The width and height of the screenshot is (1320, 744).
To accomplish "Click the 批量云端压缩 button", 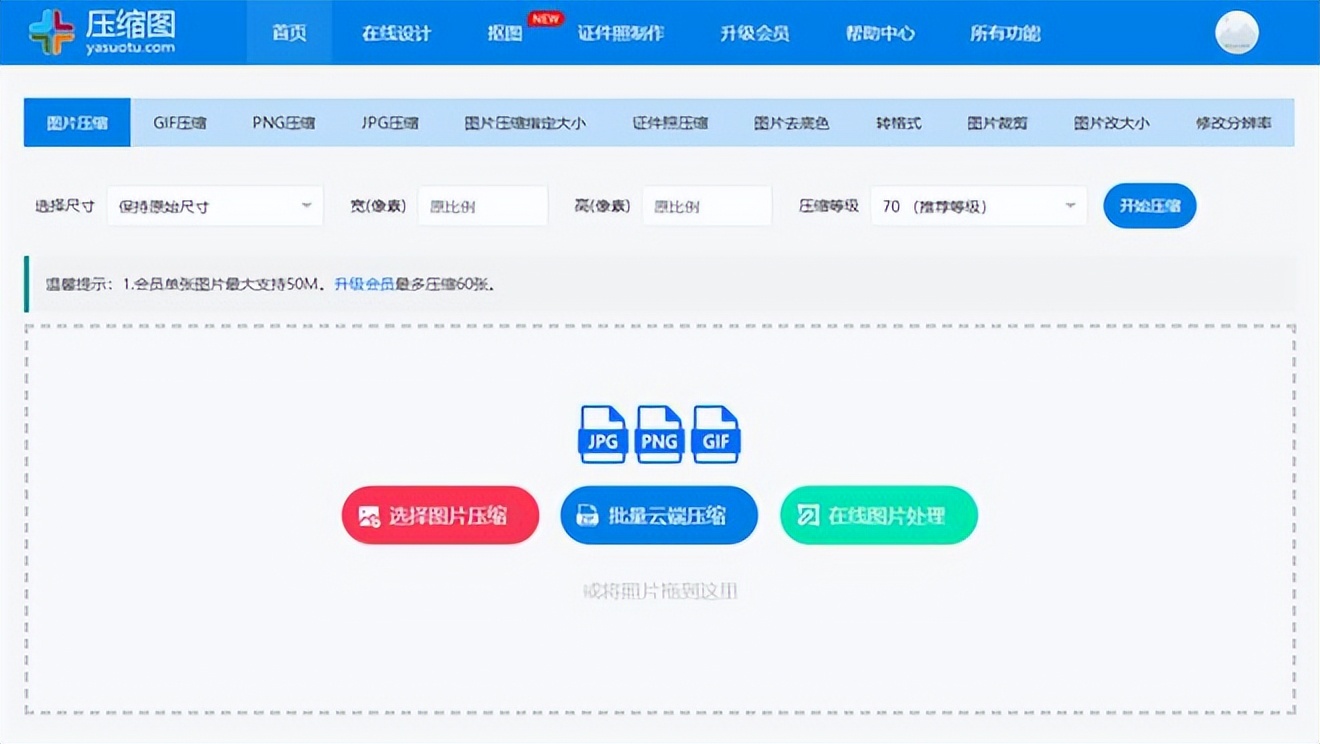I will pyautogui.click(x=658, y=514).
